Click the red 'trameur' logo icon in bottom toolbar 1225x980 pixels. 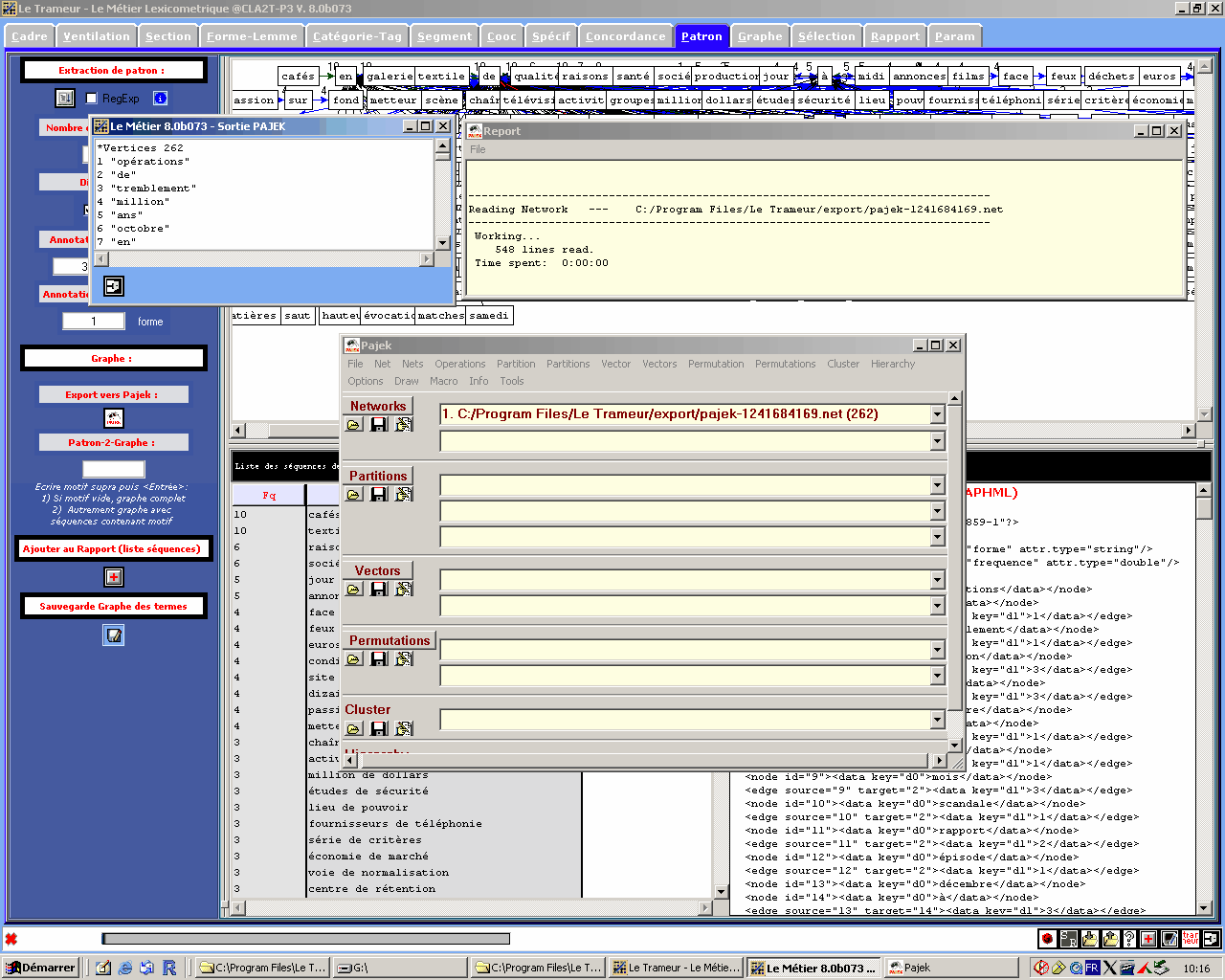coord(1191,939)
